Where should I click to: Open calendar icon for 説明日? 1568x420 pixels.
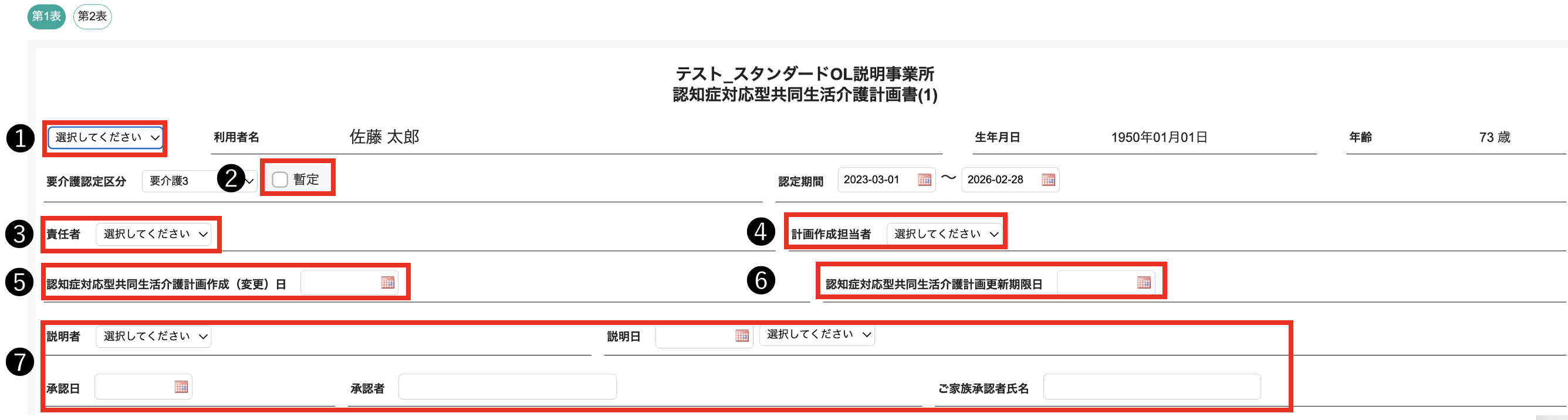pyautogui.click(x=741, y=336)
